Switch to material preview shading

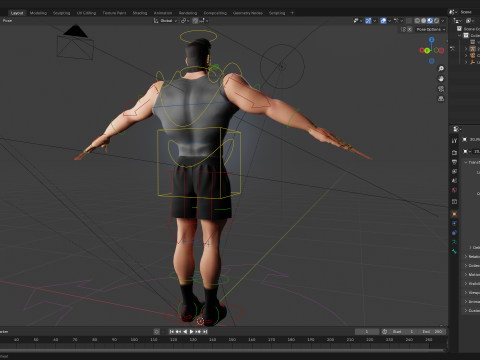tap(430, 21)
